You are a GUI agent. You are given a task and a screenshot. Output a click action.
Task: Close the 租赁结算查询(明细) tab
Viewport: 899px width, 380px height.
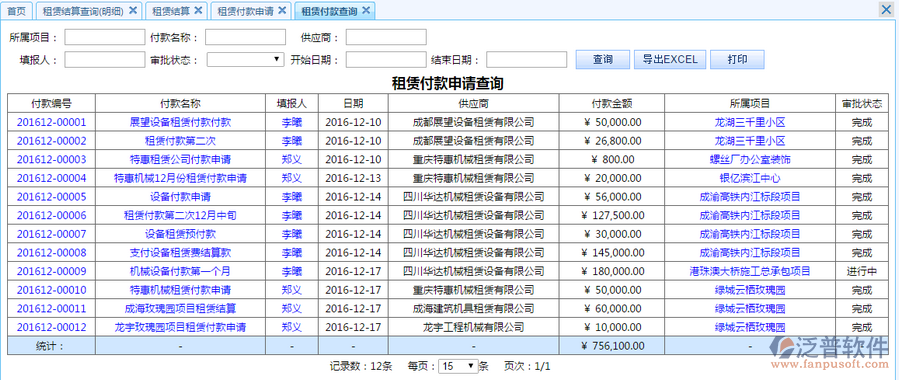coord(133,10)
